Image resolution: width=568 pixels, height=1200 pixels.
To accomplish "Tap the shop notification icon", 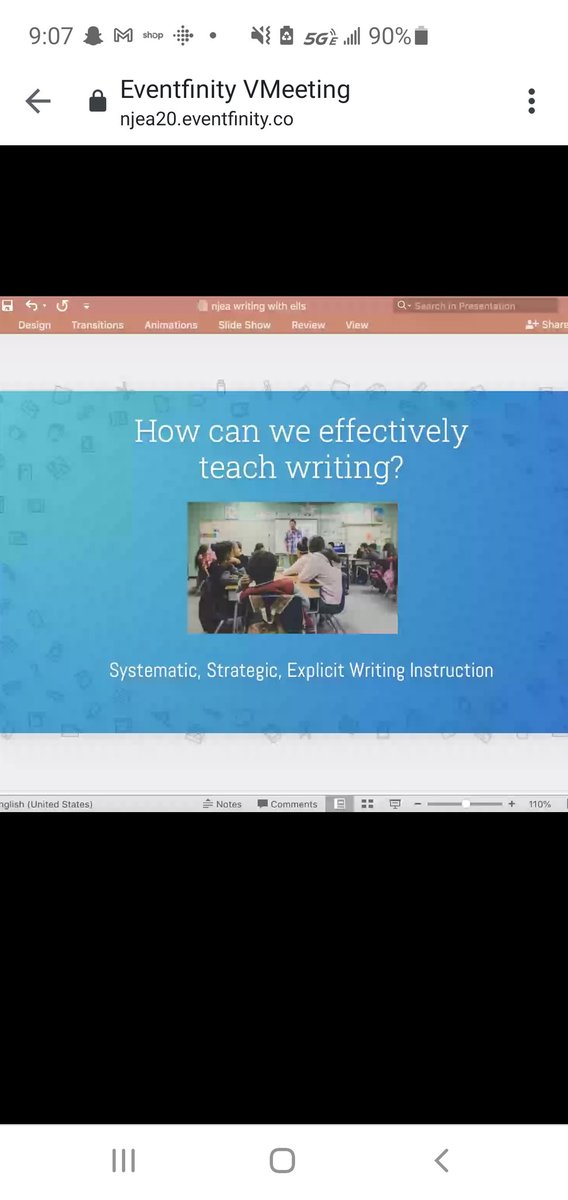I will click(x=152, y=35).
